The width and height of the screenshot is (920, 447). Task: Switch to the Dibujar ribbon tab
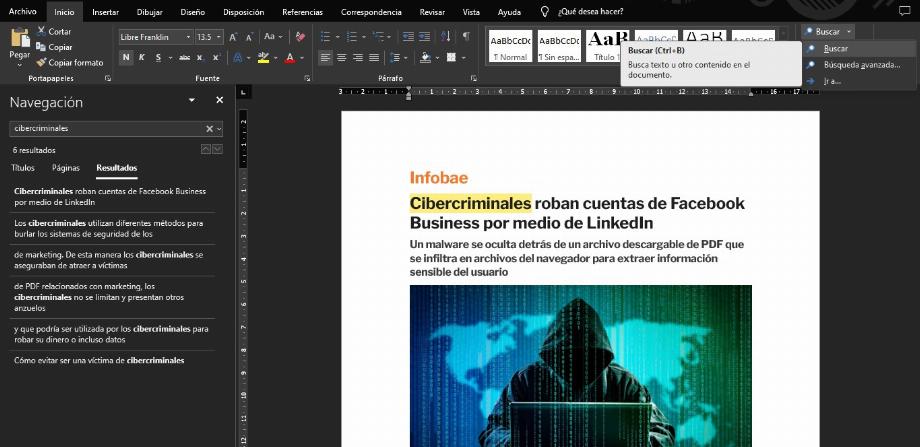tap(150, 12)
